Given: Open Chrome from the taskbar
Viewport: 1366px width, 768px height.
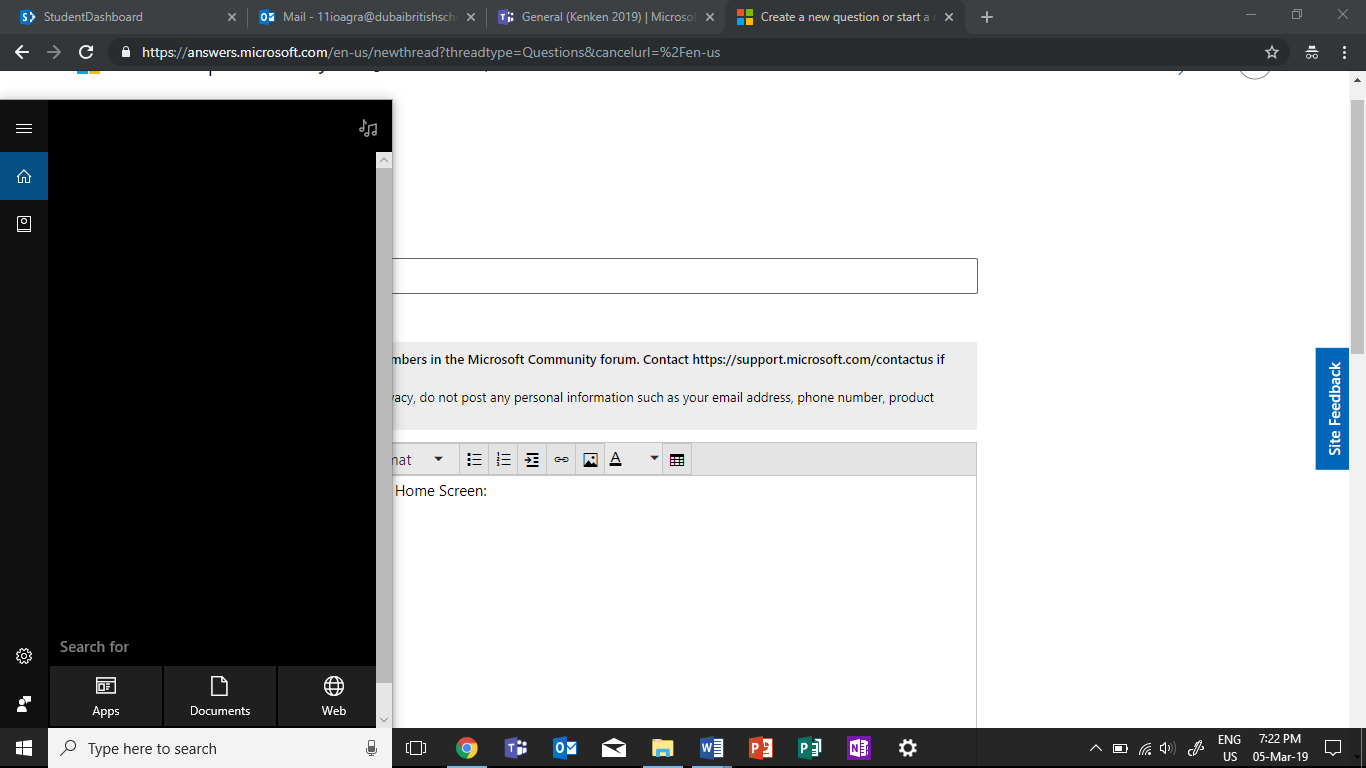Looking at the screenshot, I should pyautogui.click(x=466, y=748).
